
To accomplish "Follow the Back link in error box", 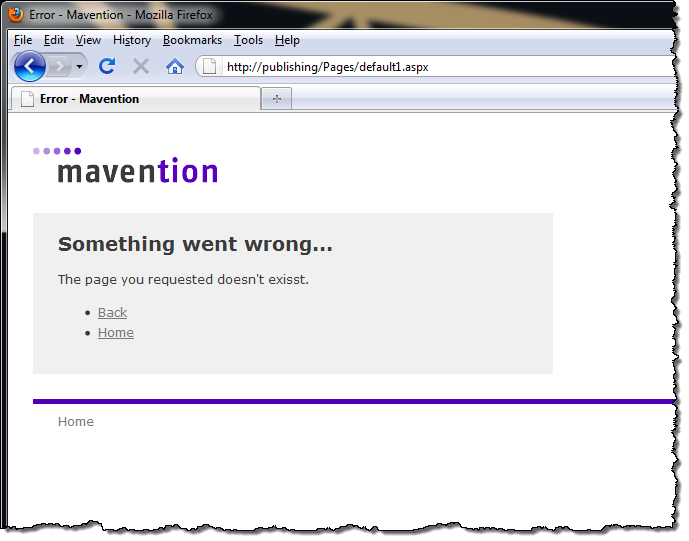I will (112, 312).
